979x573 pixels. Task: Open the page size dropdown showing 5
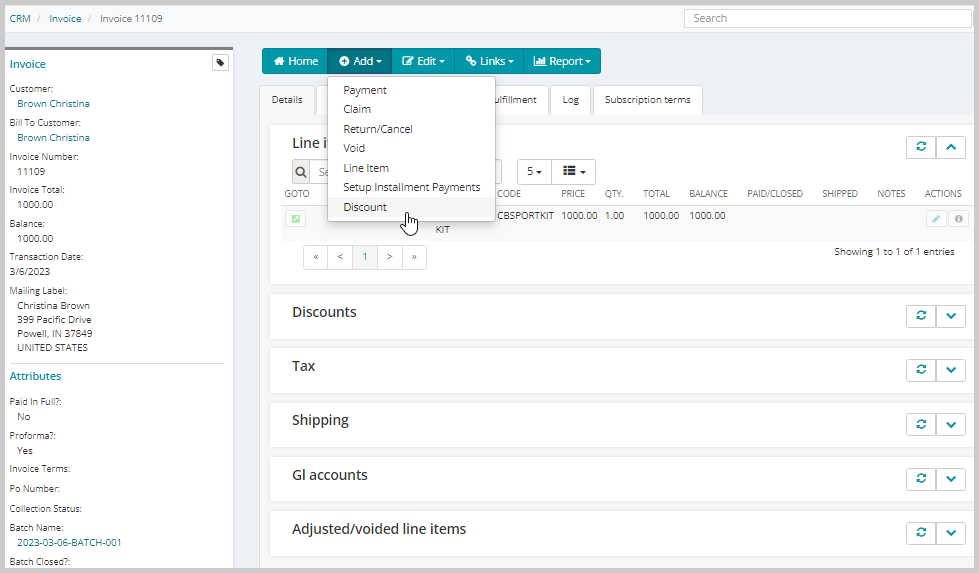[534, 172]
